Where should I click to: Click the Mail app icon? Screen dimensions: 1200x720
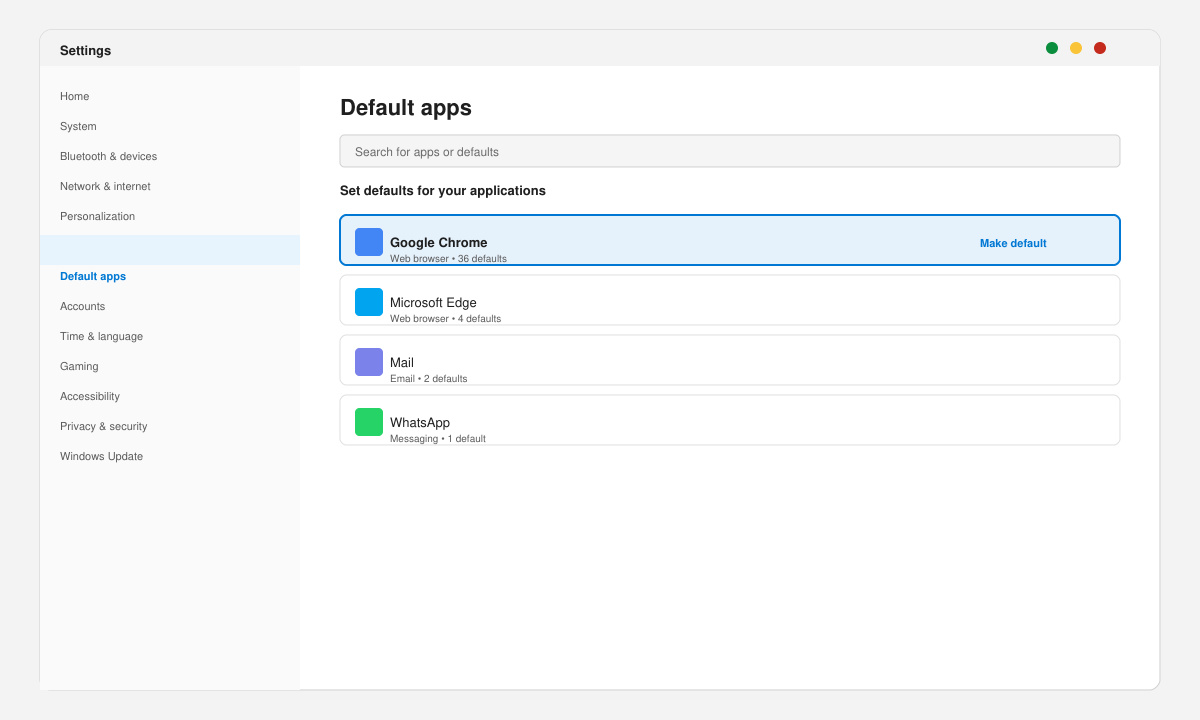[x=369, y=362]
